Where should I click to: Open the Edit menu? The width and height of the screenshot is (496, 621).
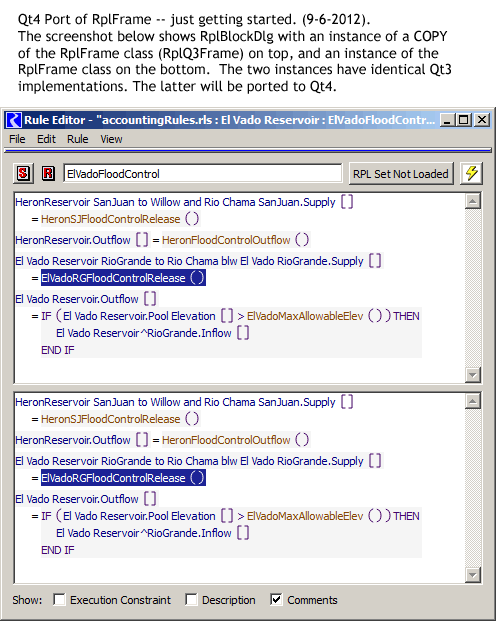click(x=46, y=139)
